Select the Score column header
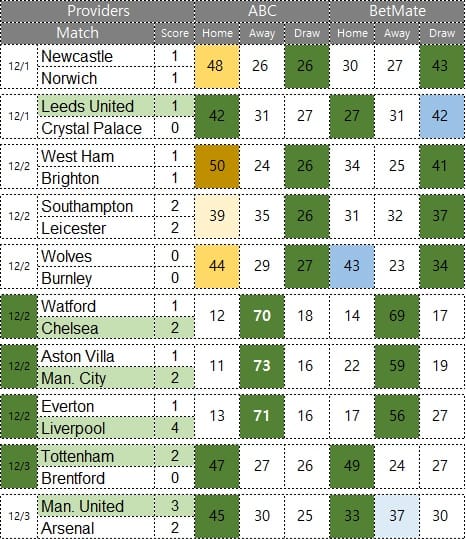 click(175, 33)
